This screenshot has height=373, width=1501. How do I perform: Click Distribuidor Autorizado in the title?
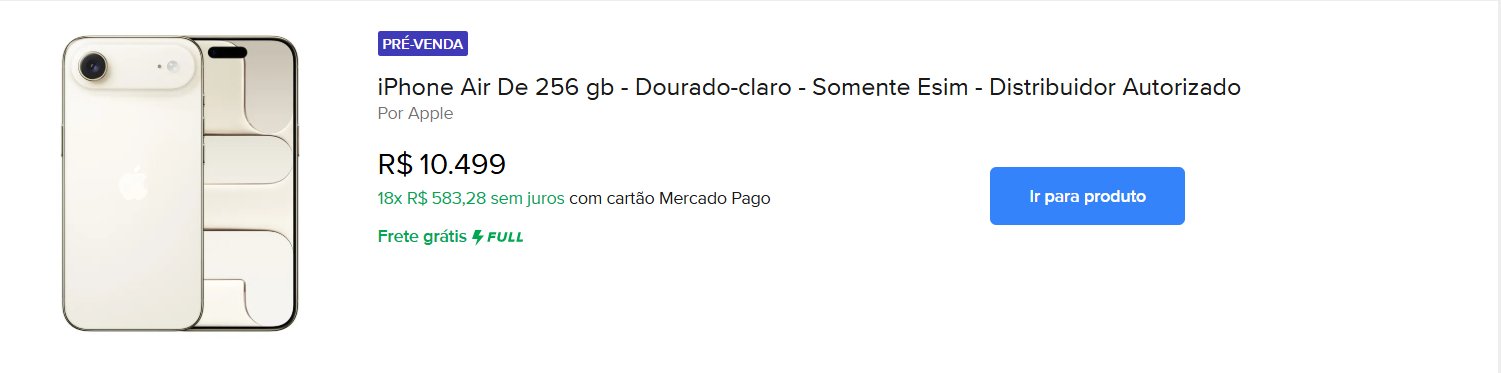[x=1115, y=87]
